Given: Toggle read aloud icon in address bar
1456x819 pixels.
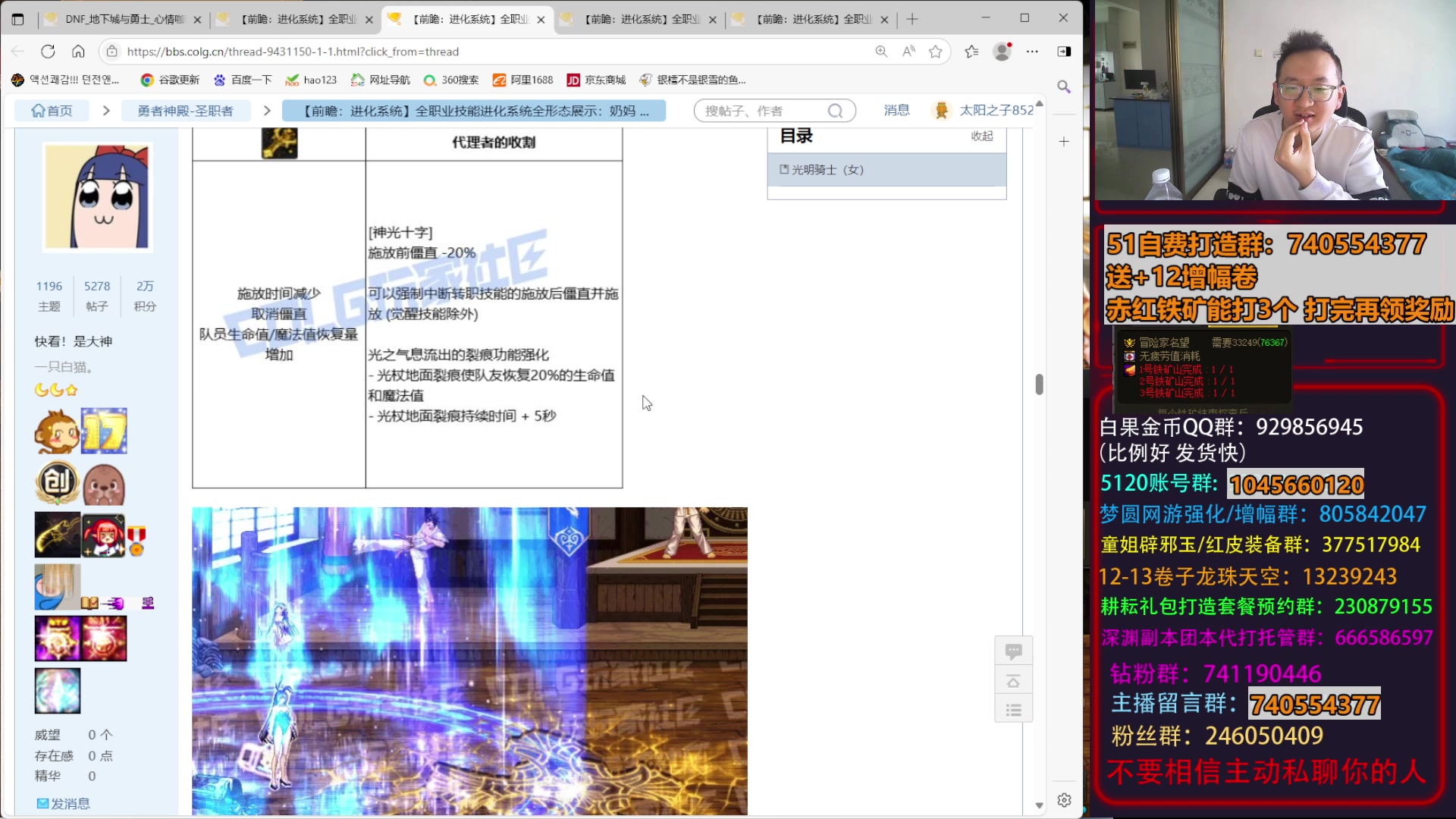Looking at the screenshot, I should [x=908, y=52].
